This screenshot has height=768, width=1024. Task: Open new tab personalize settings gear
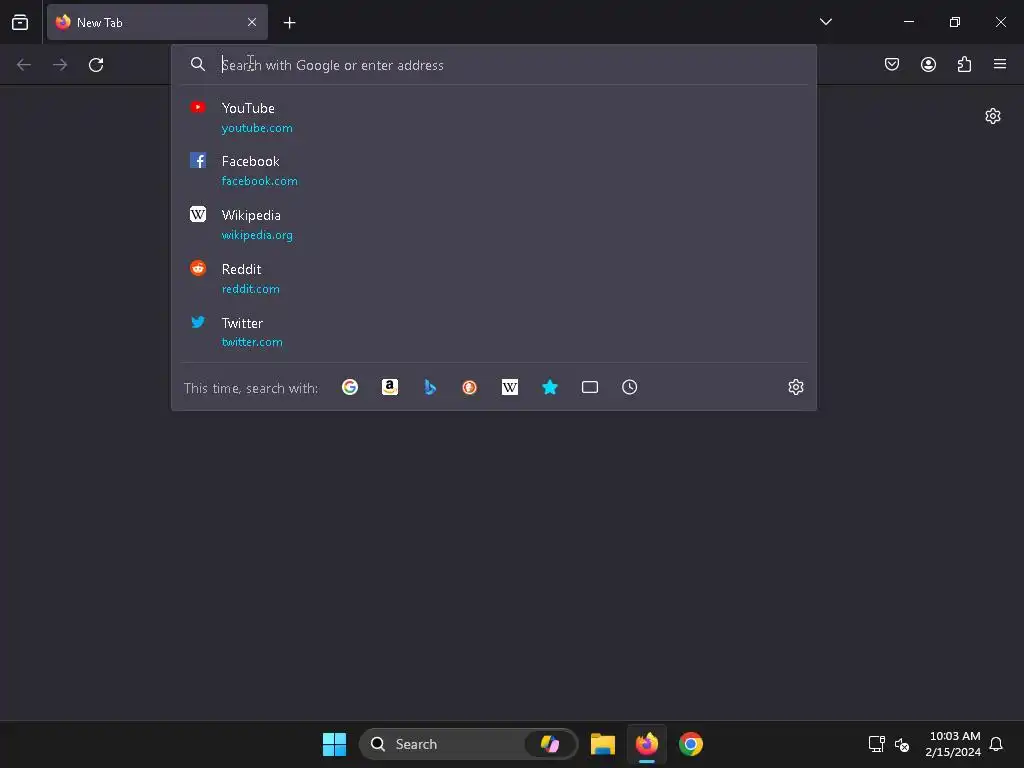993,116
